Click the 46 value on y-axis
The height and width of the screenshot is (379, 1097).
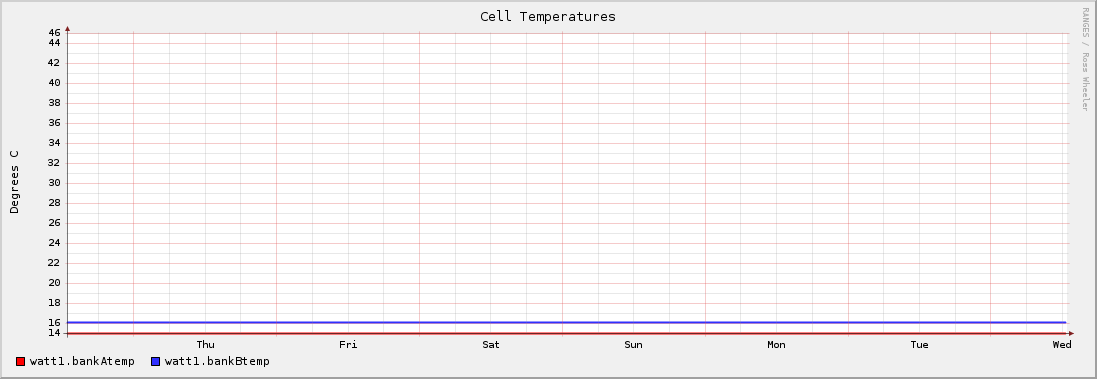pos(55,33)
